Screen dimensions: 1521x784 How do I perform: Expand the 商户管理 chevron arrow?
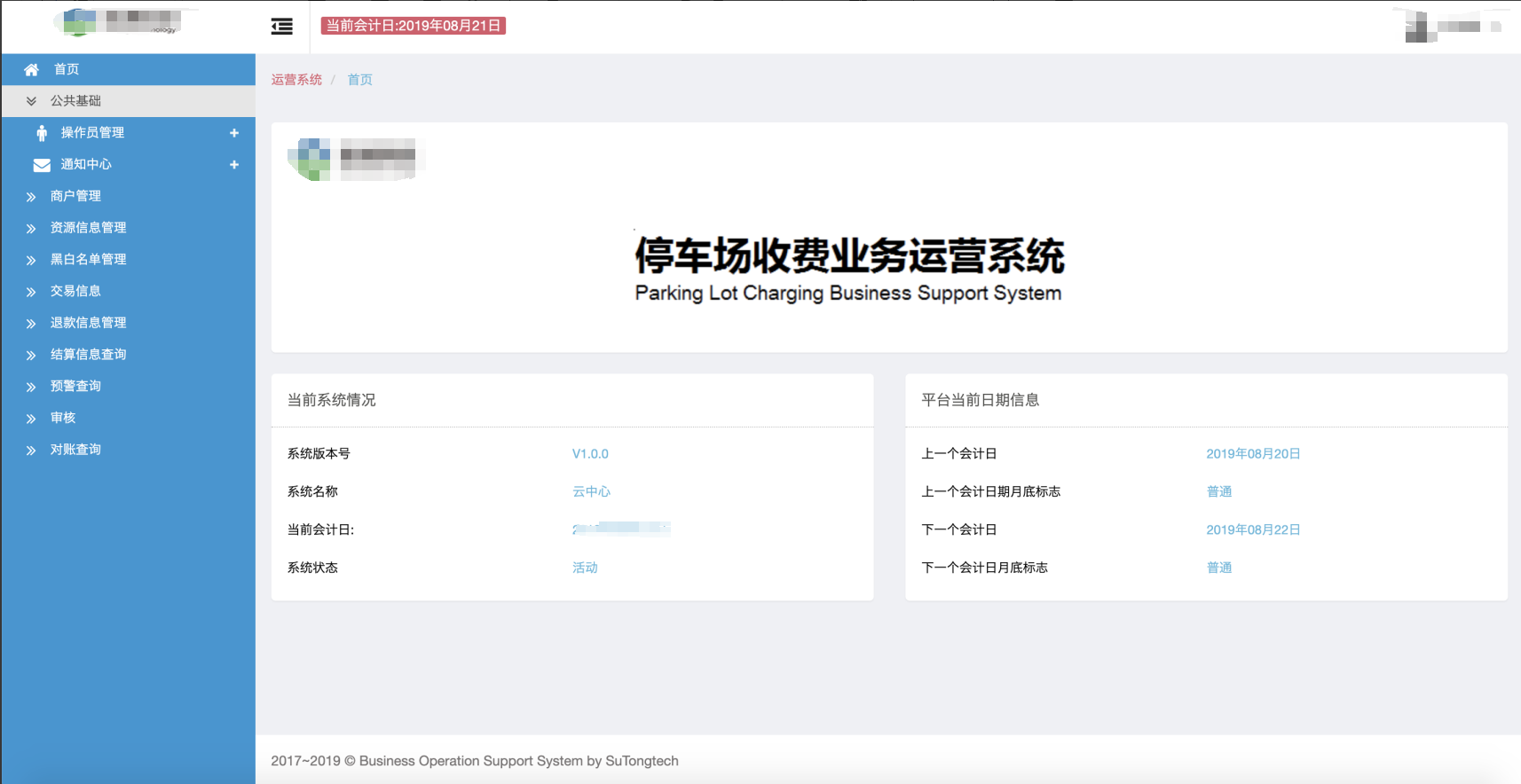(31, 197)
